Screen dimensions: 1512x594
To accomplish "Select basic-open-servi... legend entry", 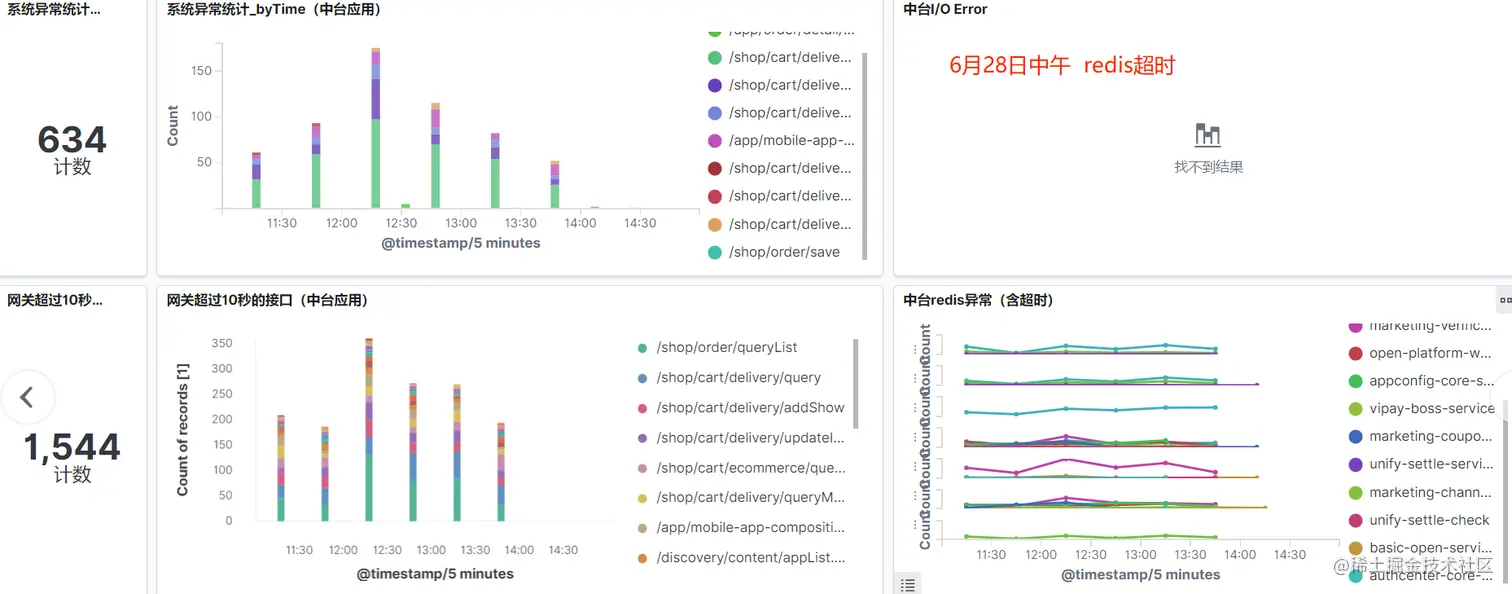I will point(1431,548).
